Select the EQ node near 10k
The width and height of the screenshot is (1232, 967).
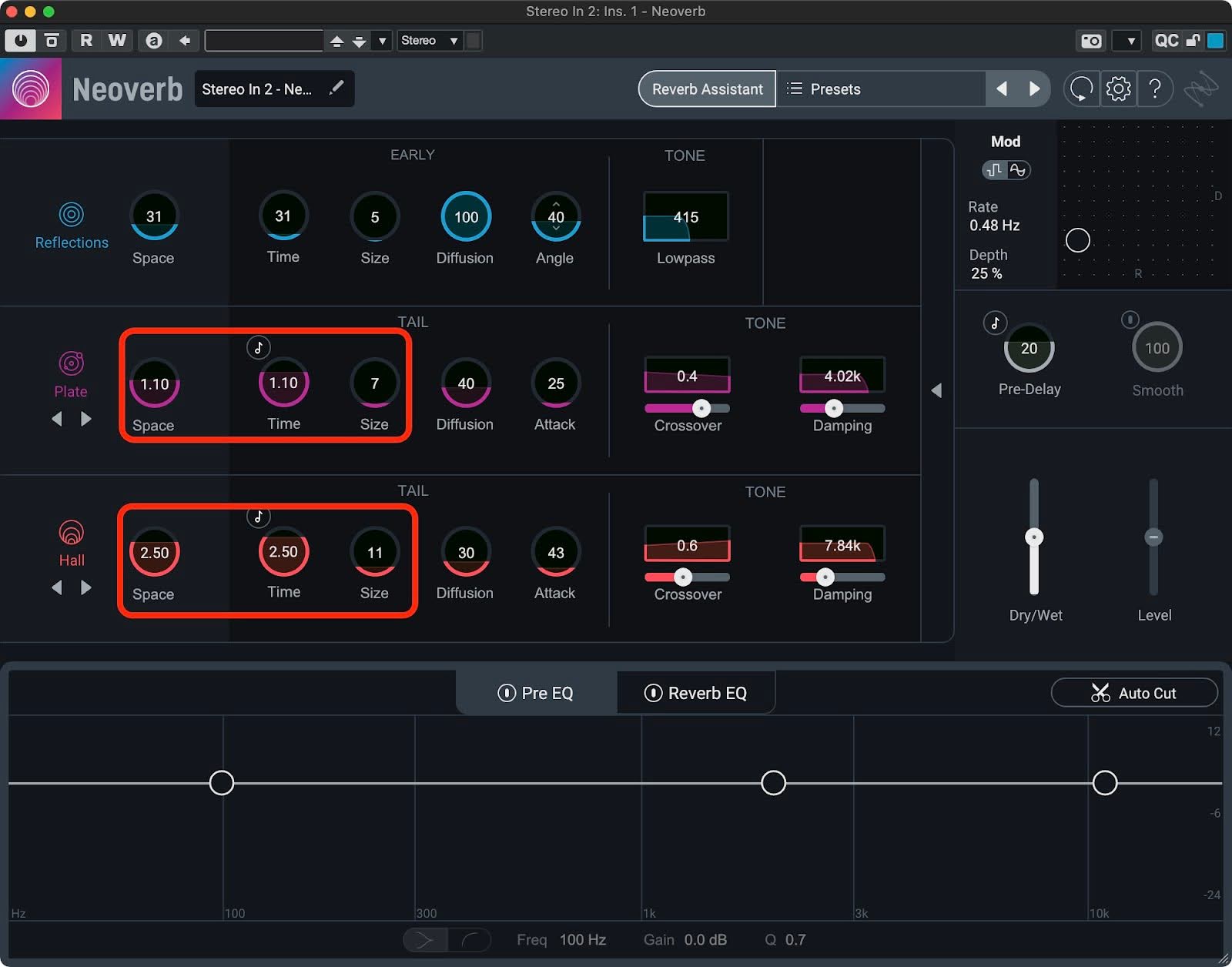1105,783
